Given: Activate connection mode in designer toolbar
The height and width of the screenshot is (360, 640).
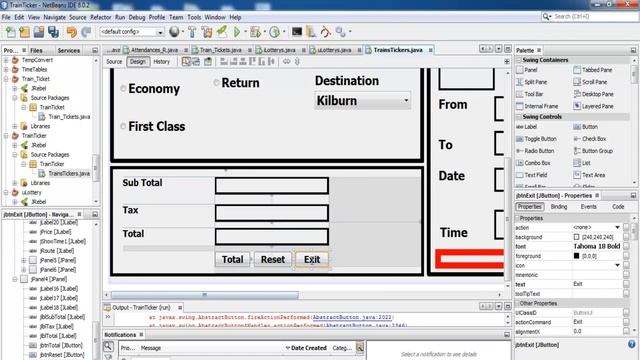Looking at the screenshot, I should 196,62.
